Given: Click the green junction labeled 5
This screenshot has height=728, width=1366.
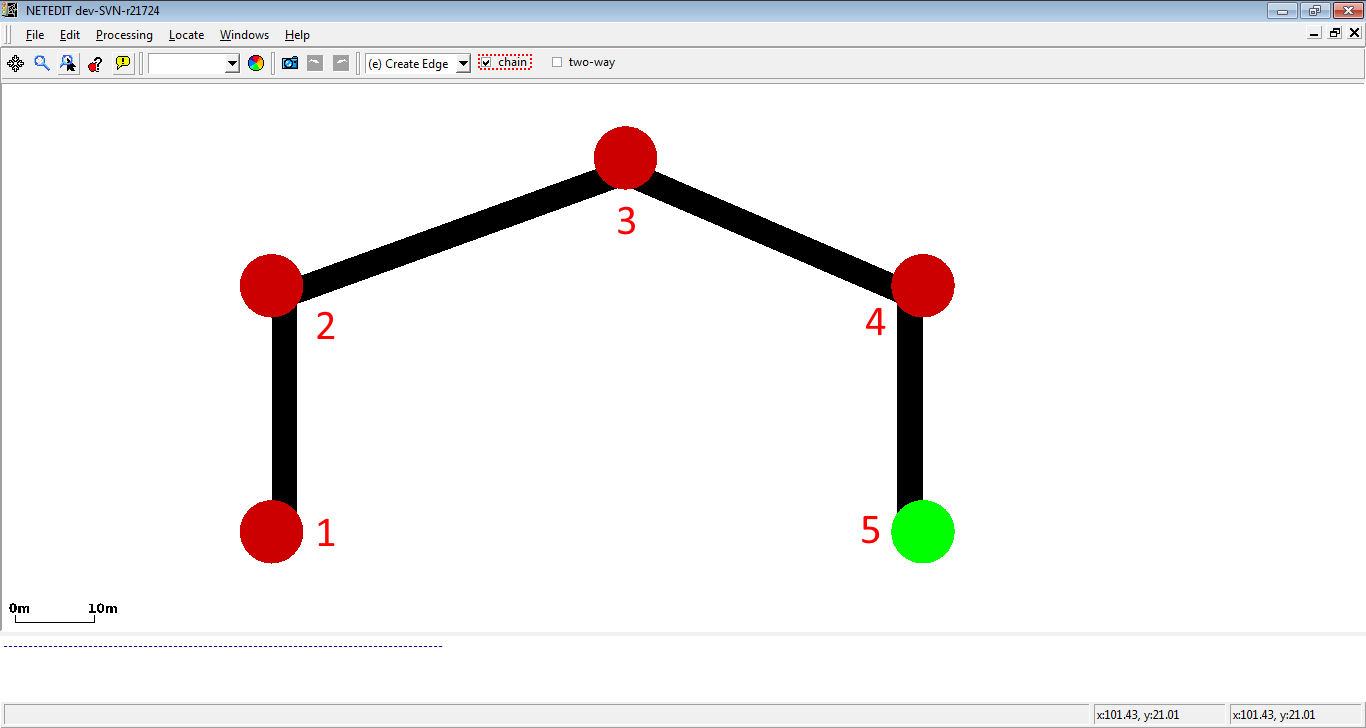Looking at the screenshot, I should [922, 532].
